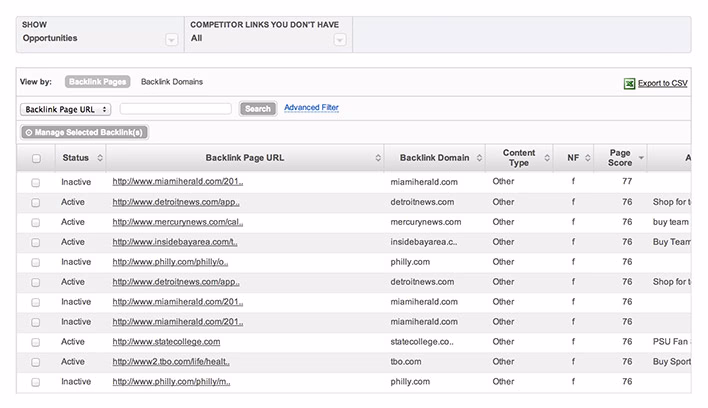The image size is (708, 408).
Task: Click sort arrows in Status column header
Action: pos(98,158)
